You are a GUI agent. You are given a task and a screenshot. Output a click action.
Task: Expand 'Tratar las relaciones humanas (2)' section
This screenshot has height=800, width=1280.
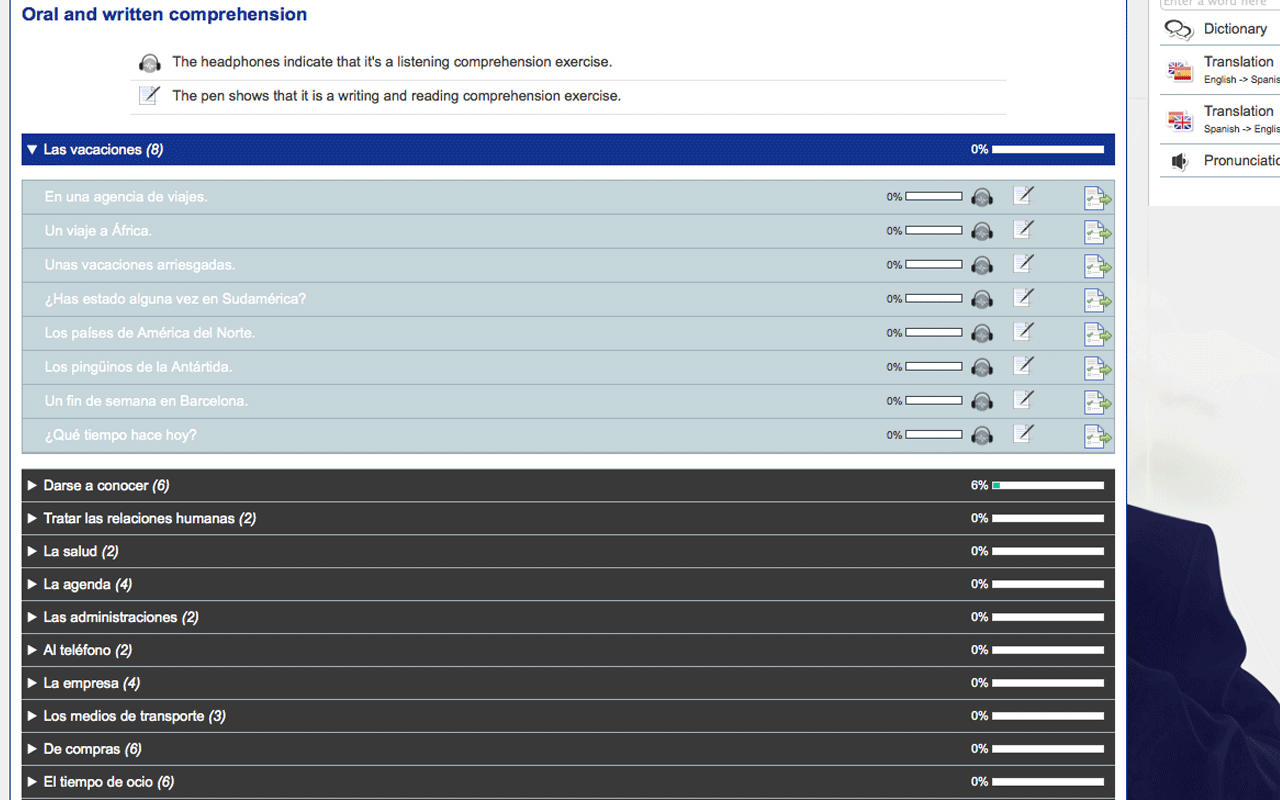pos(568,519)
